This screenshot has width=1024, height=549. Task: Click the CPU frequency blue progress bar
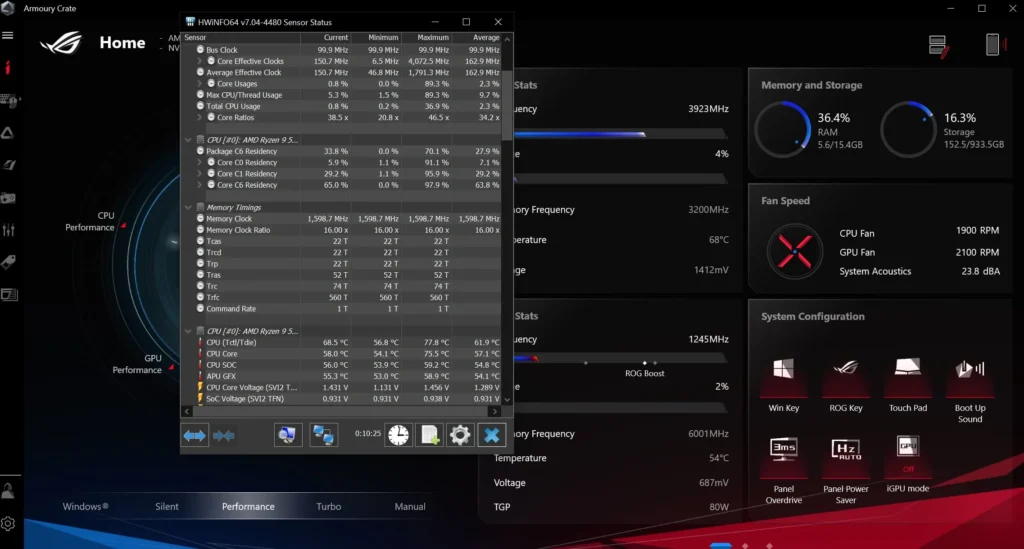[x=579, y=134]
